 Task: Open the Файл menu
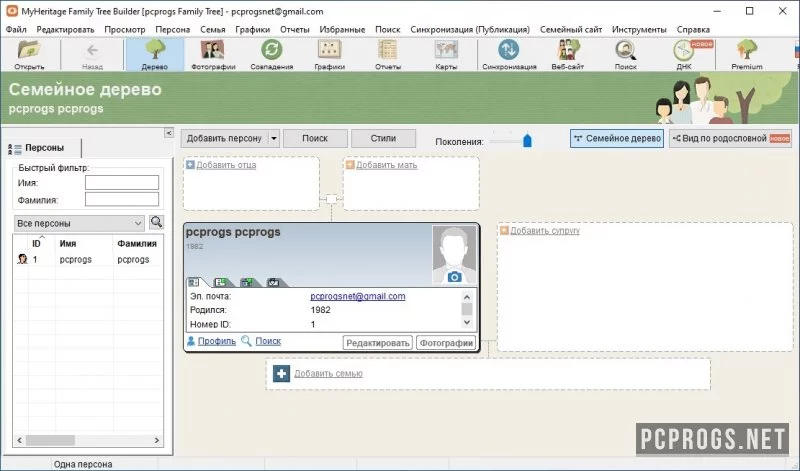pyautogui.click(x=16, y=30)
